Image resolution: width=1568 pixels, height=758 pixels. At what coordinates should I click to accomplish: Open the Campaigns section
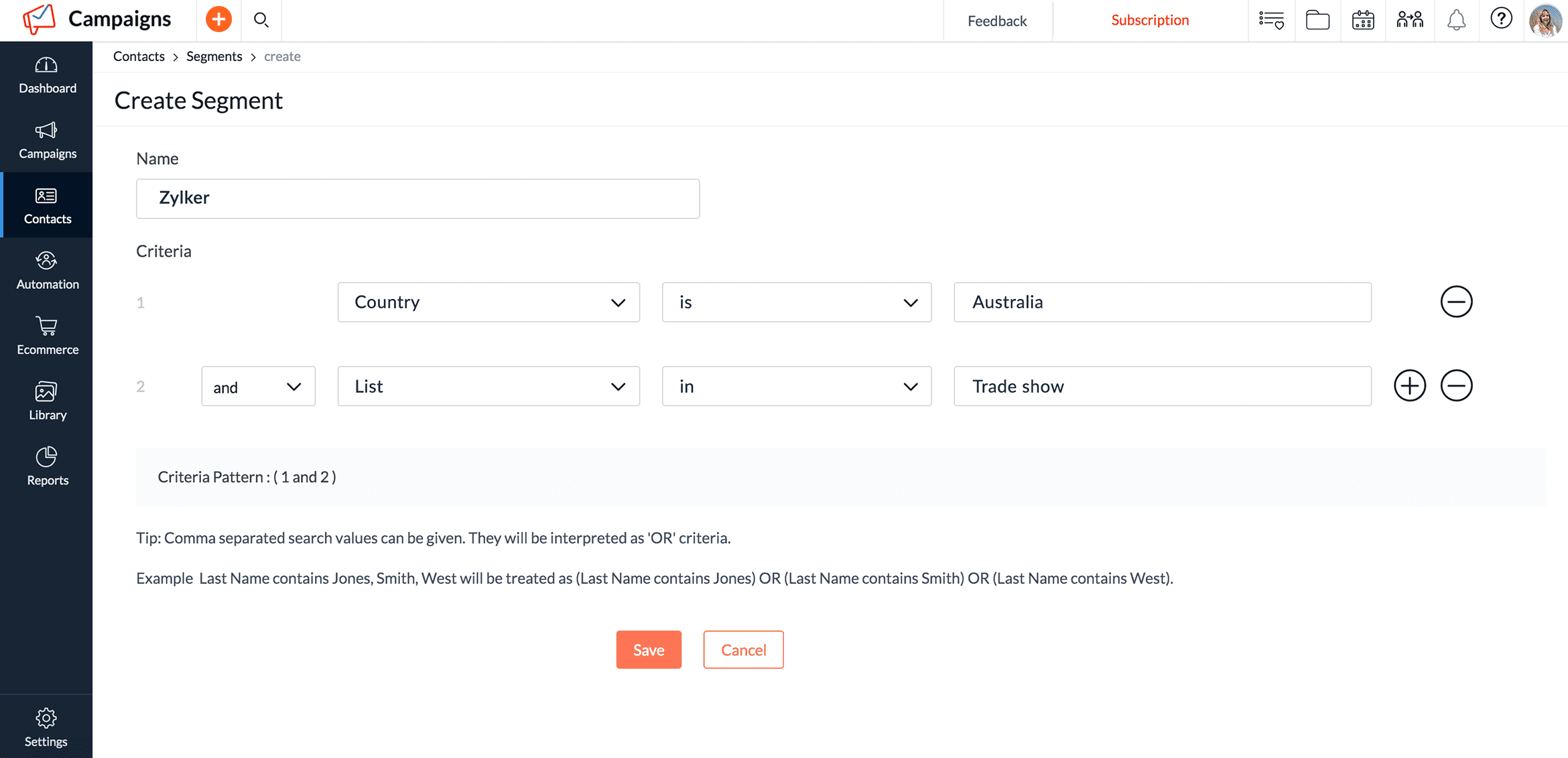(47, 141)
